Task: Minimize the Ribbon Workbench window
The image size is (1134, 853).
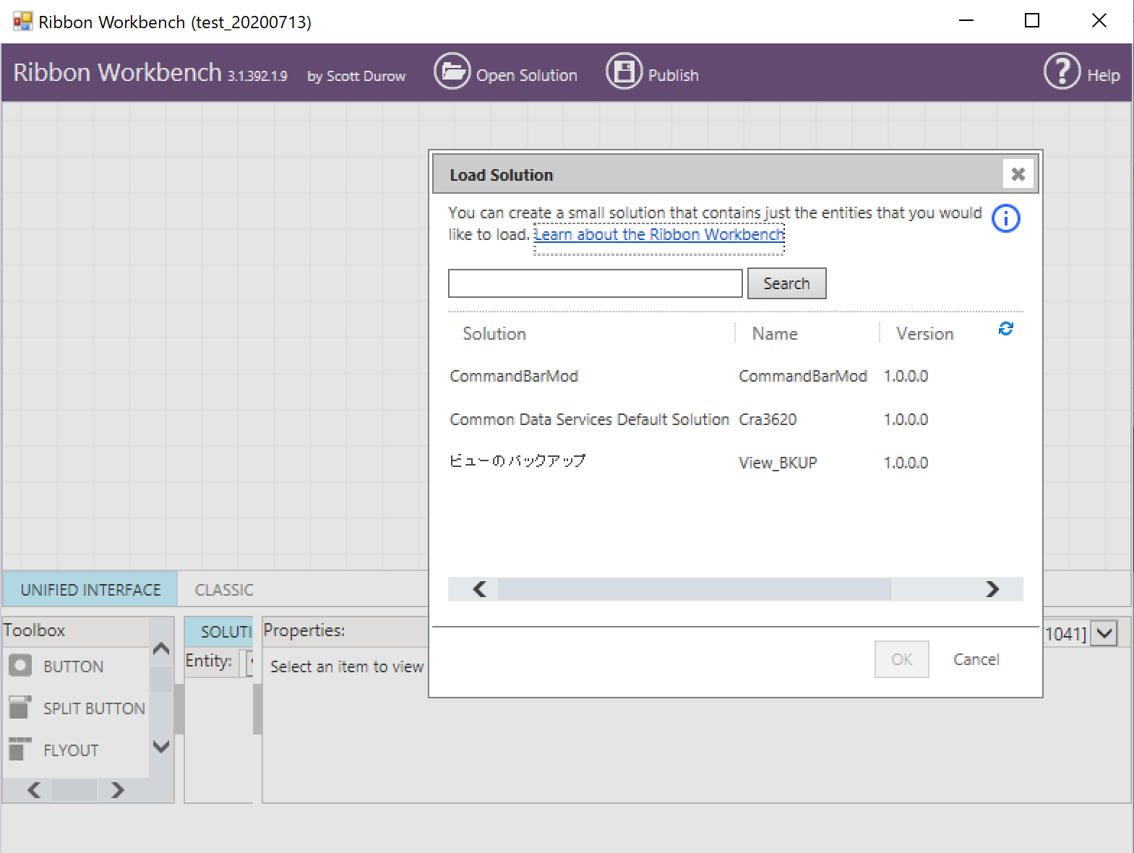Action: coord(966,20)
